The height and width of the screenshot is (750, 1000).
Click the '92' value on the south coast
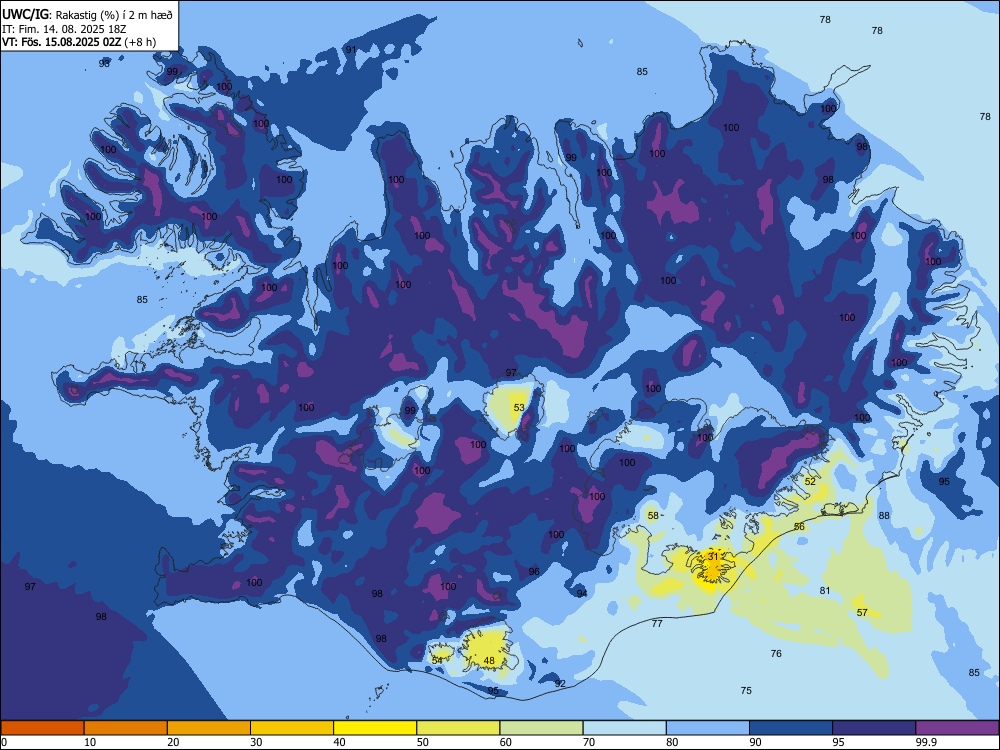[560, 684]
